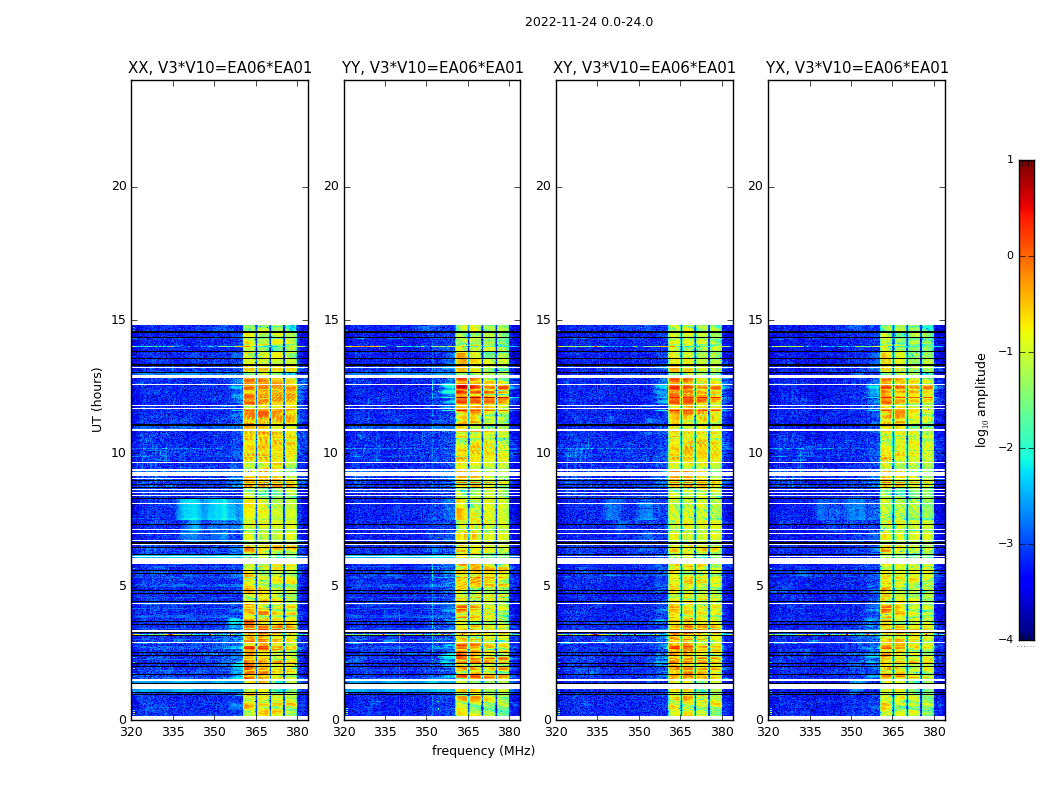The image size is (1050, 800).
Task: Click the empty white area of XX panel
Action: (220, 203)
